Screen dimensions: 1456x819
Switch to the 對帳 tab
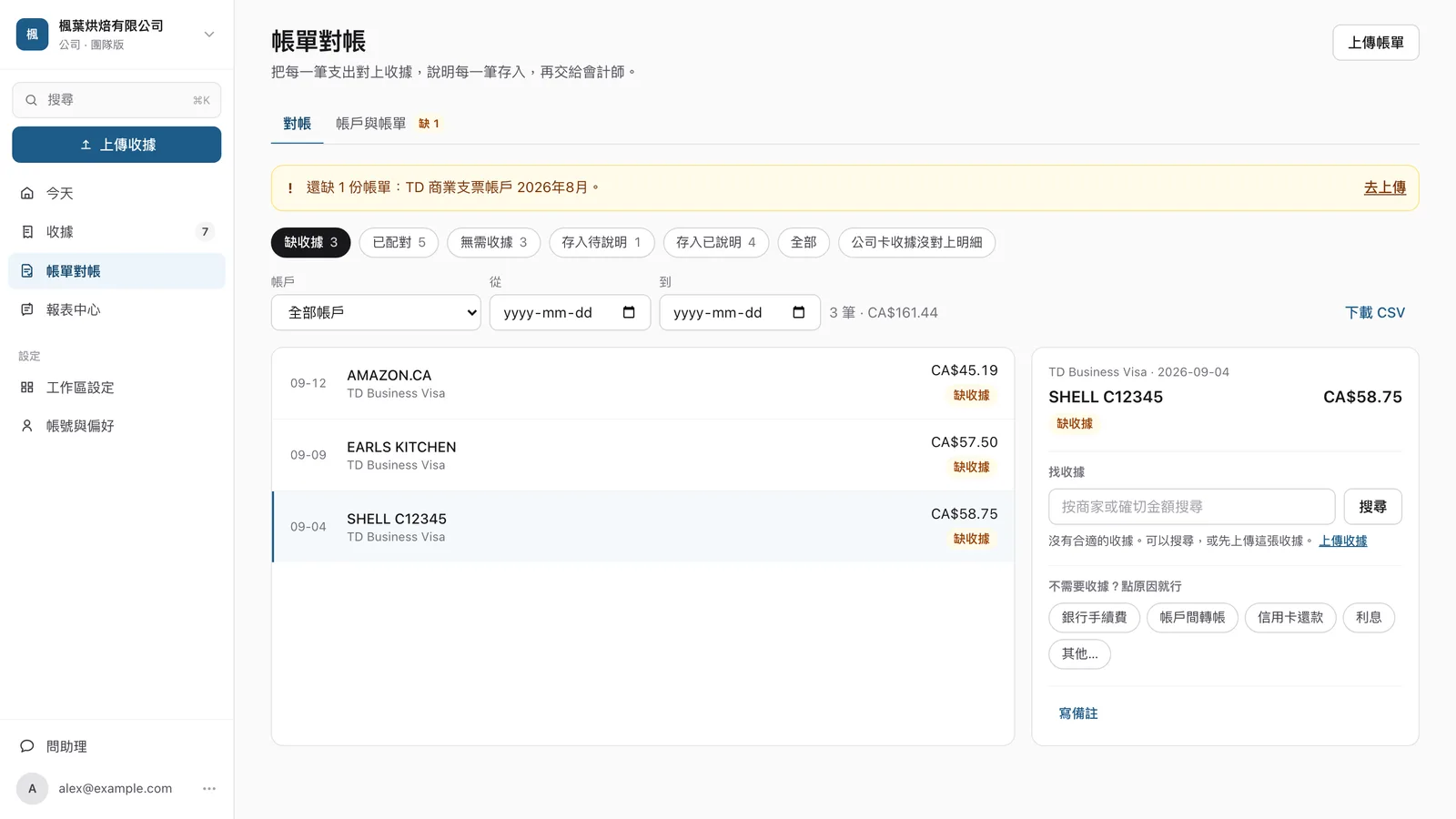coord(297,124)
